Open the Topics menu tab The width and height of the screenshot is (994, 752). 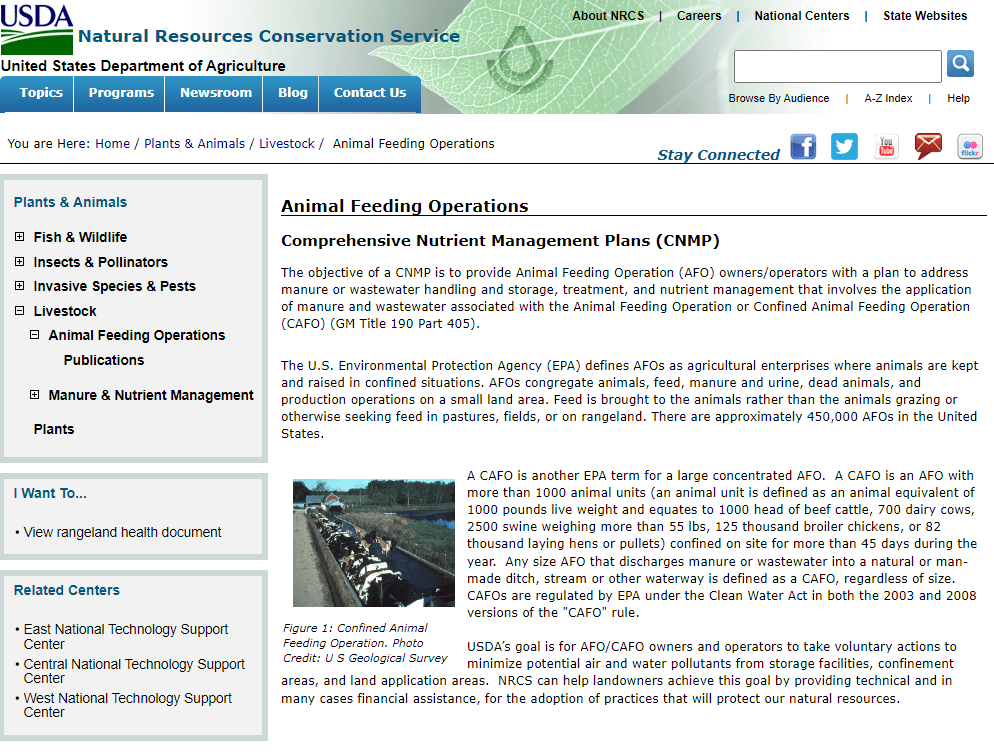(41, 93)
